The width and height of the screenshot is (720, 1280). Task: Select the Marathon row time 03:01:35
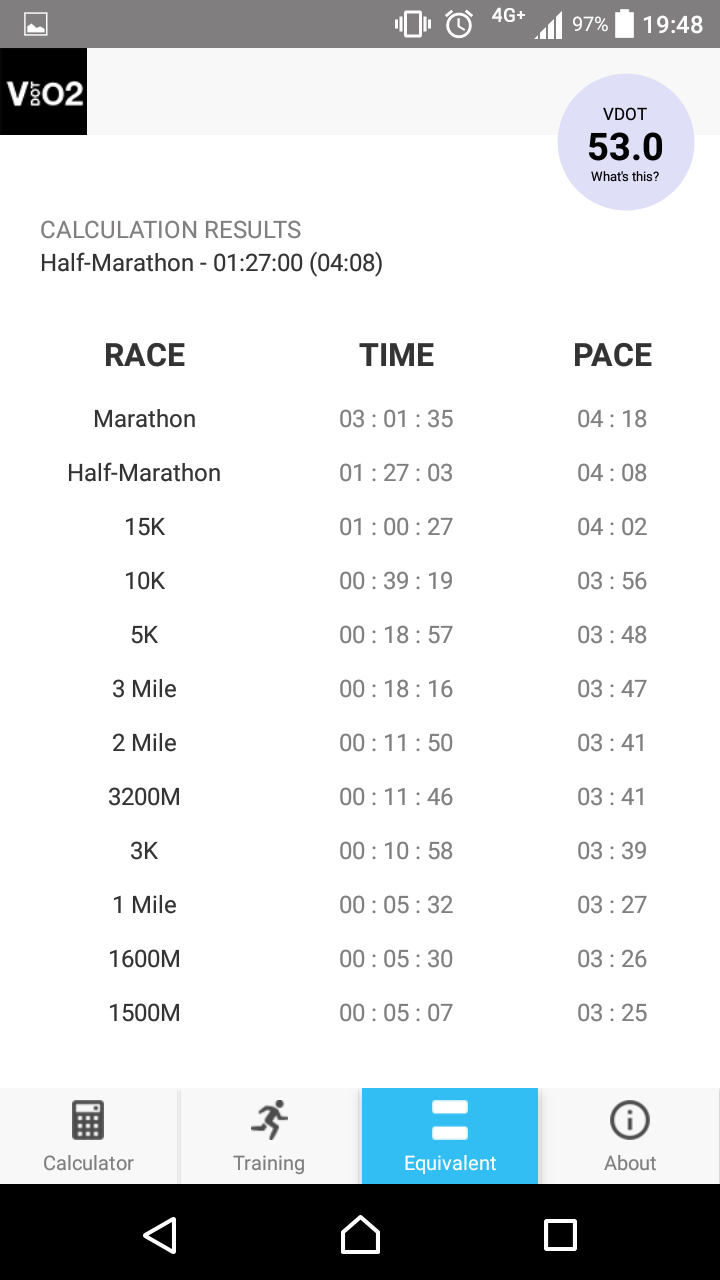click(396, 419)
